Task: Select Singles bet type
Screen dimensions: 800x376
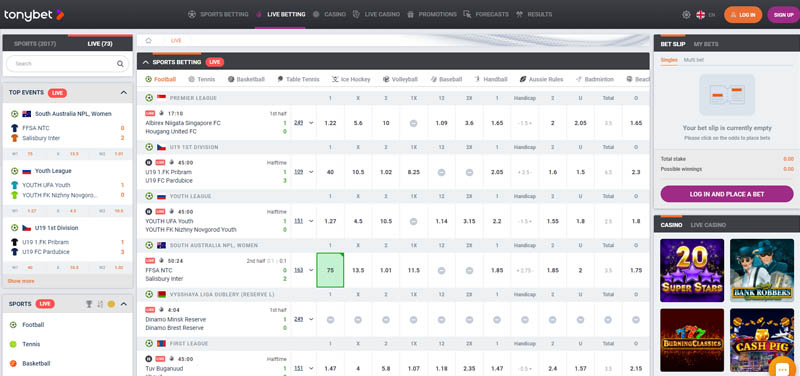Action: click(669, 60)
